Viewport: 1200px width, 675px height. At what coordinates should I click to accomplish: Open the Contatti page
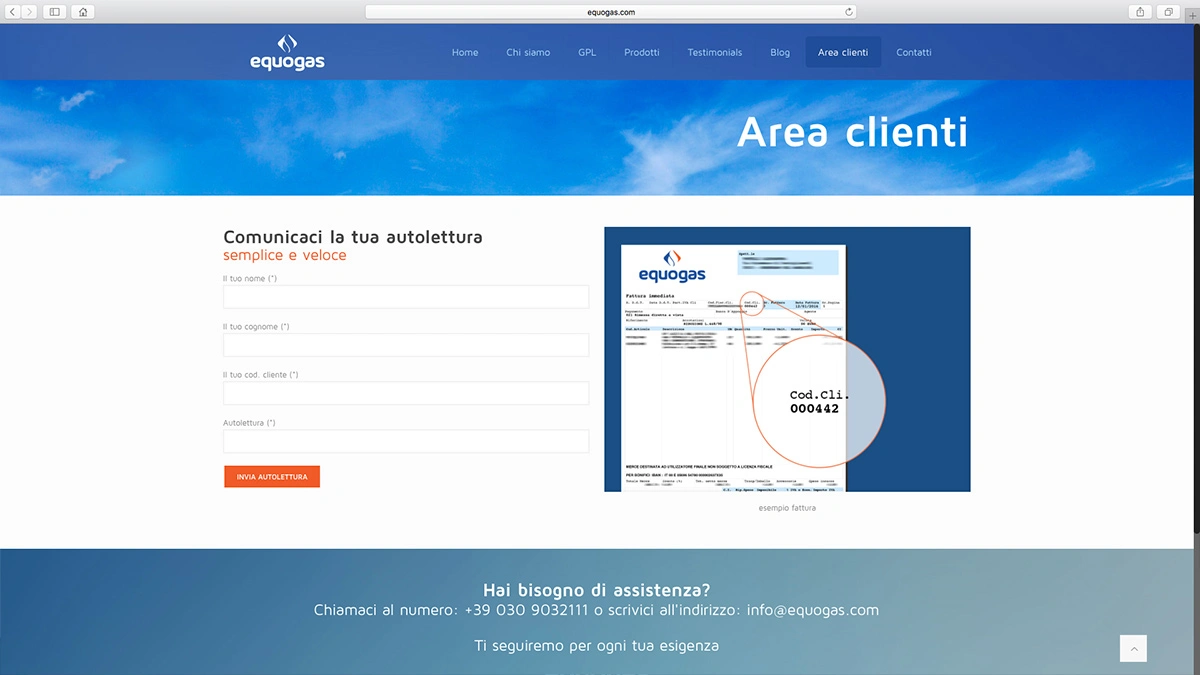[x=914, y=52]
